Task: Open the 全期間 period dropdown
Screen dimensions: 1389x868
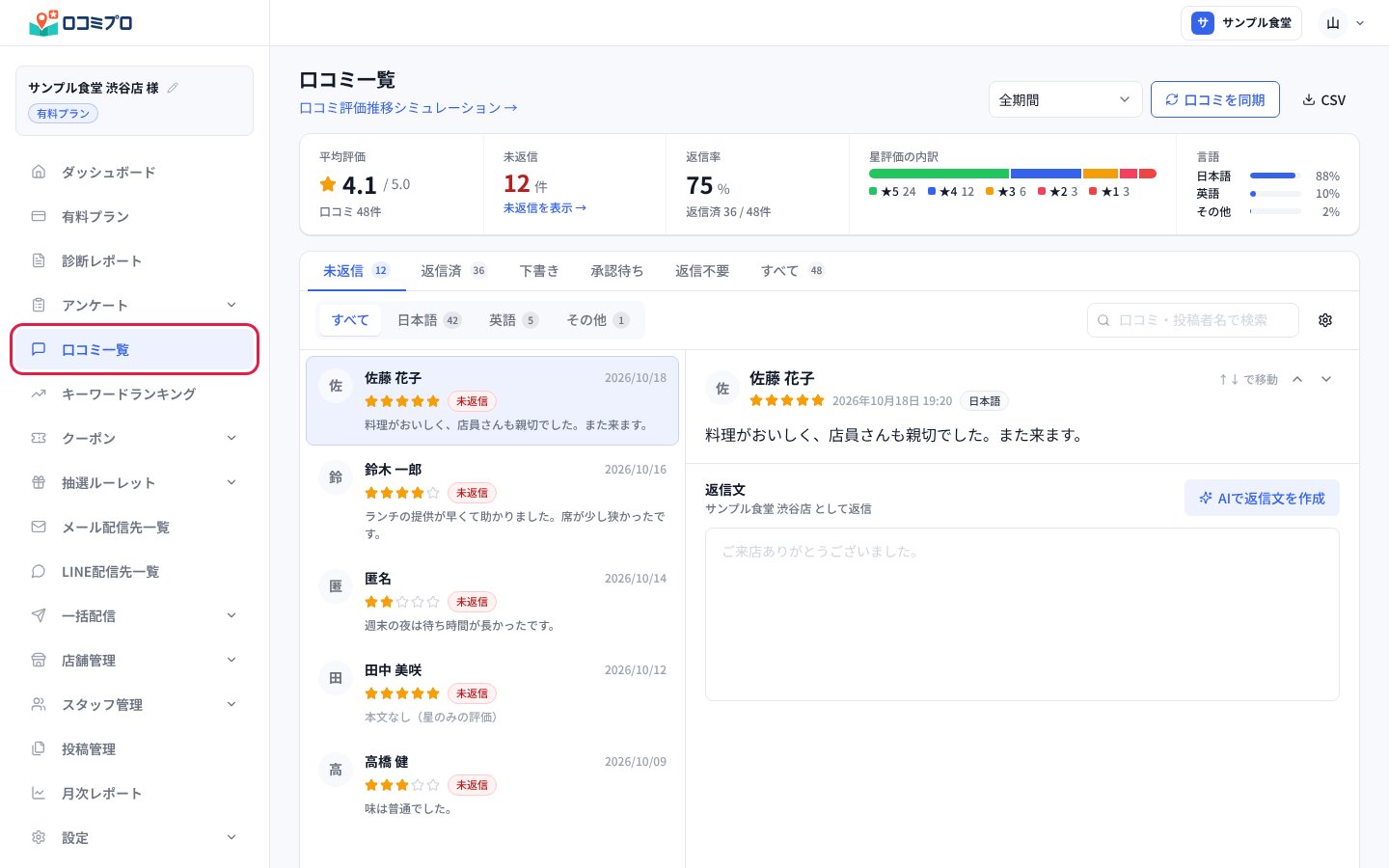Action: [1065, 99]
